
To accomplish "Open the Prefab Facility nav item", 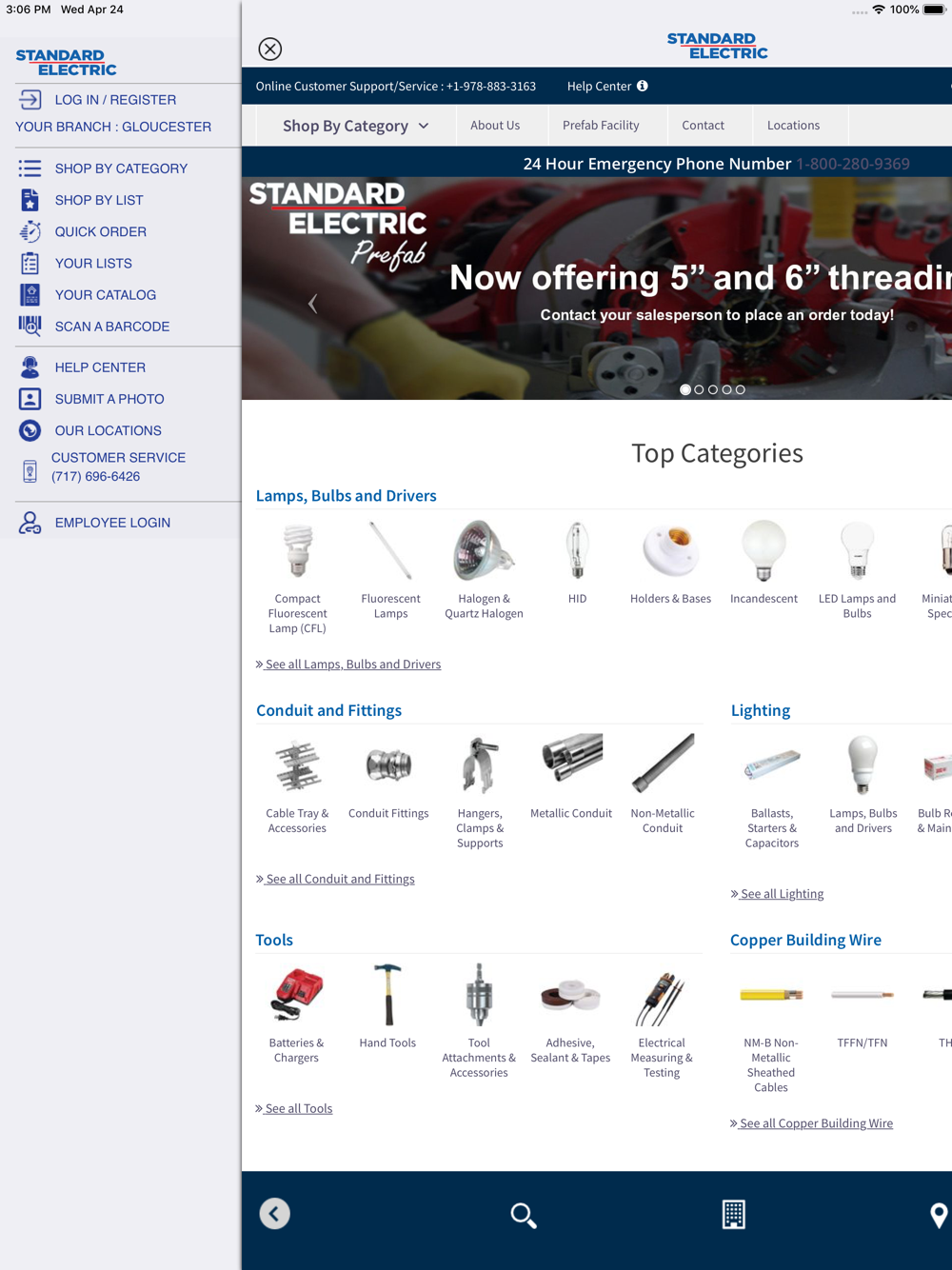I will (x=601, y=125).
